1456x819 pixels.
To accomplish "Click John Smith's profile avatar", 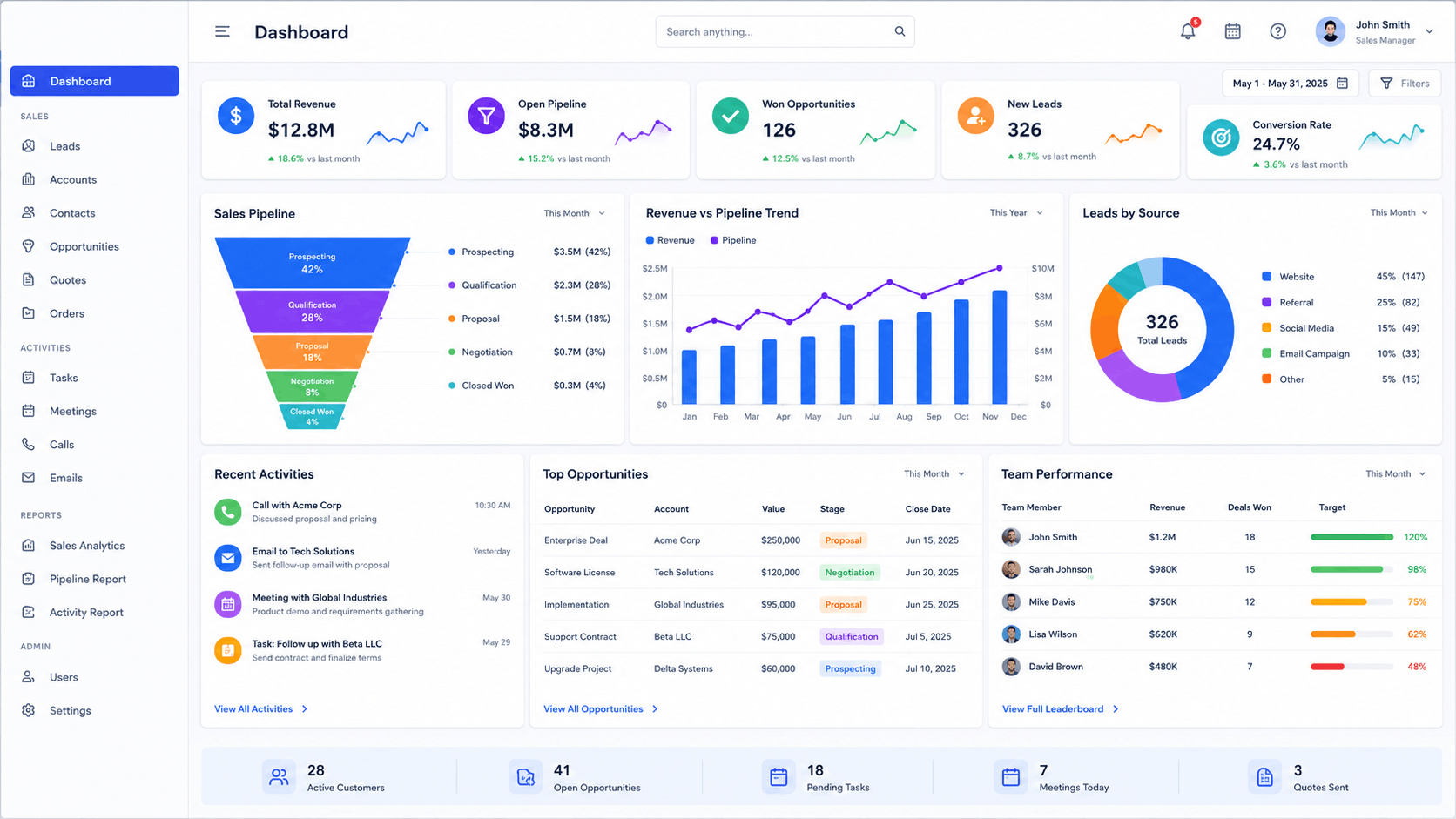I will (1330, 31).
